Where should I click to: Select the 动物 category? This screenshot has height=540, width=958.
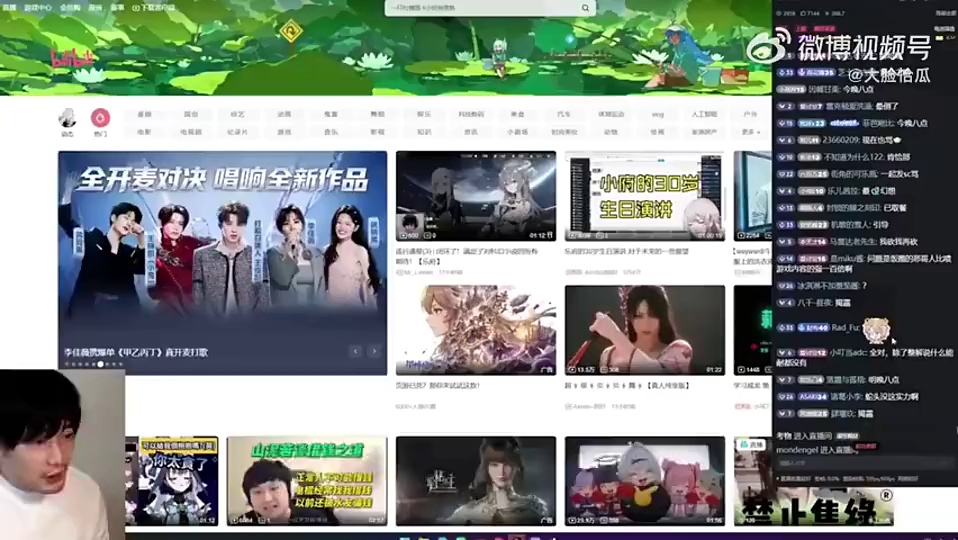610,131
